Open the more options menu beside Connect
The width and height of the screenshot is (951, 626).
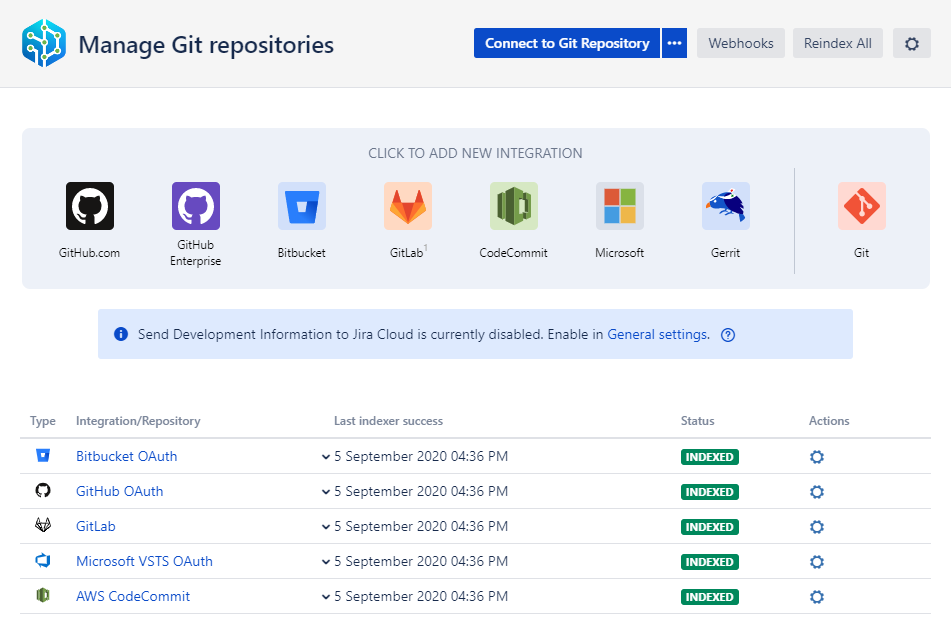click(x=674, y=43)
